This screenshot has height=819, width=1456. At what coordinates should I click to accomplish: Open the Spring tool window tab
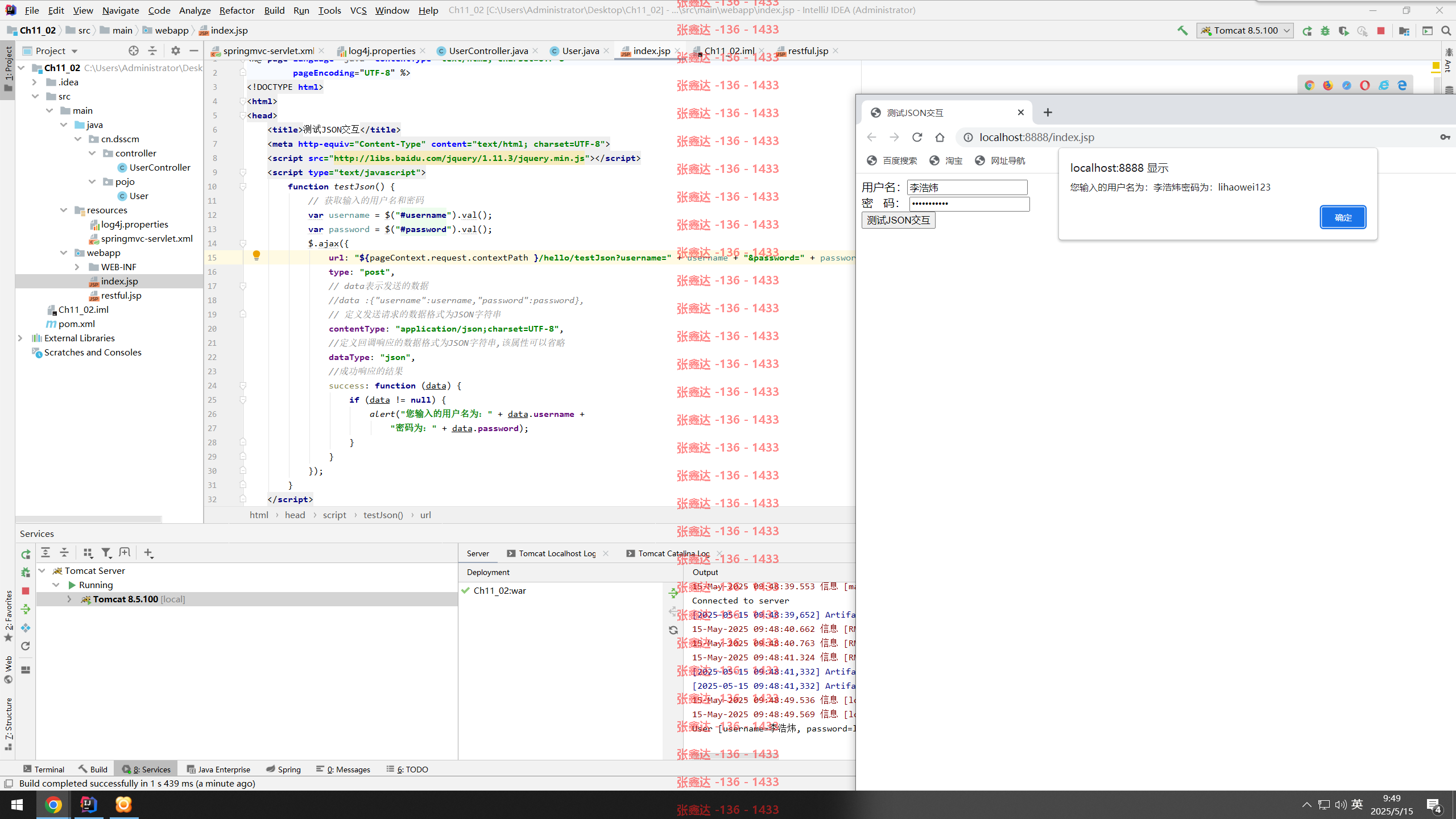pos(283,769)
